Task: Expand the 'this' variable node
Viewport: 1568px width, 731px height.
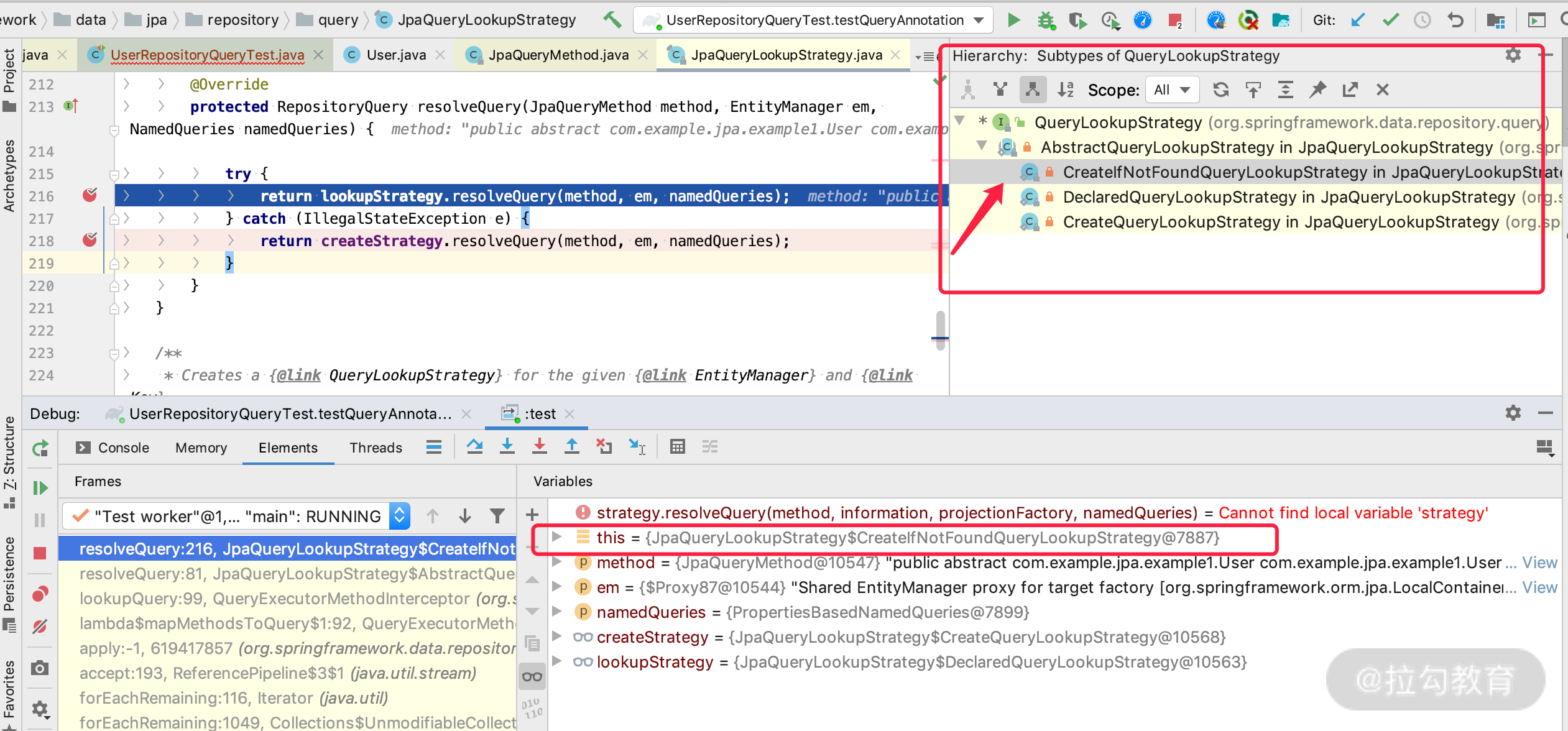Action: point(557,537)
